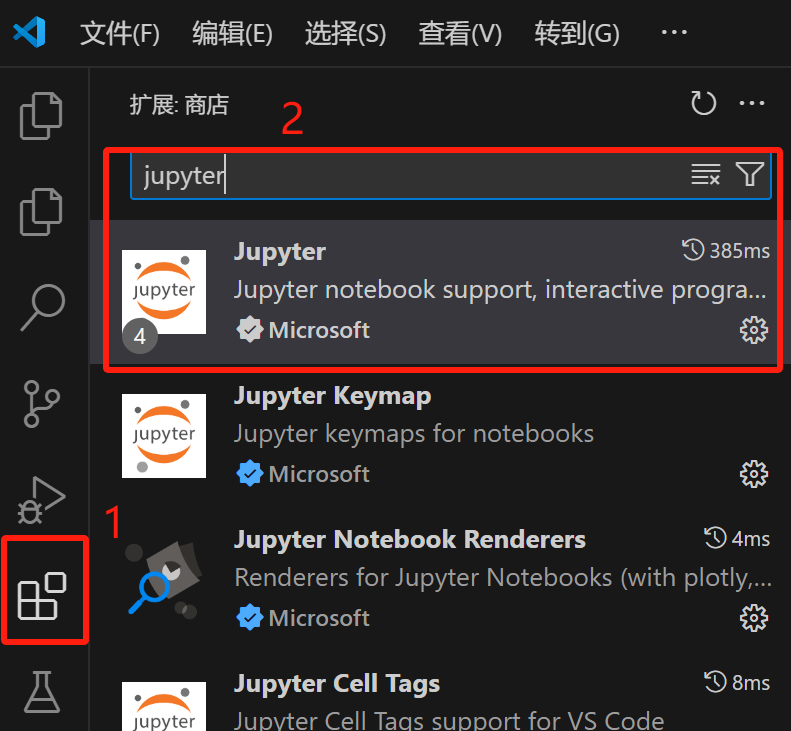The image size is (791, 731).
Task: Click the 扩展: 商店 panel title
Action: point(179,105)
